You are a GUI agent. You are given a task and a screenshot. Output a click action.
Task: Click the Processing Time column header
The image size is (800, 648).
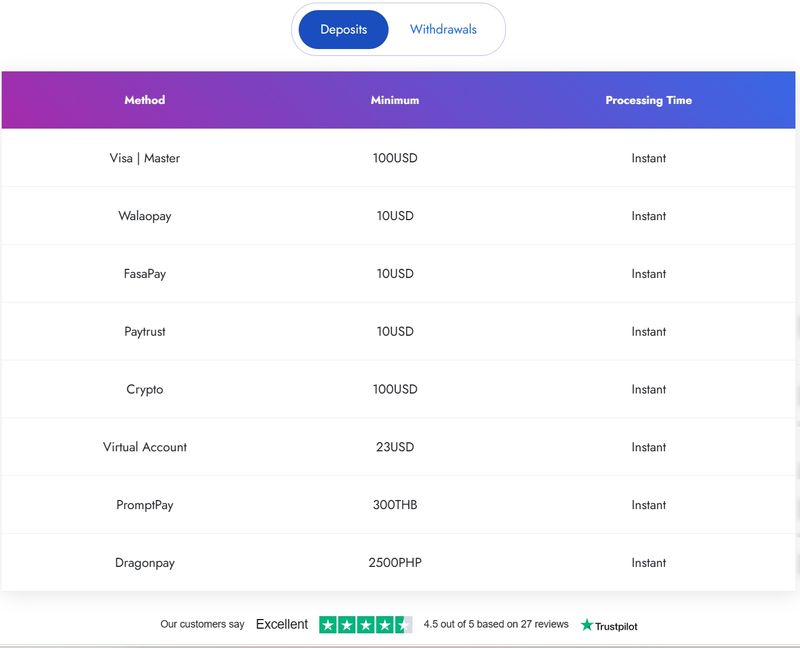coord(648,100)
